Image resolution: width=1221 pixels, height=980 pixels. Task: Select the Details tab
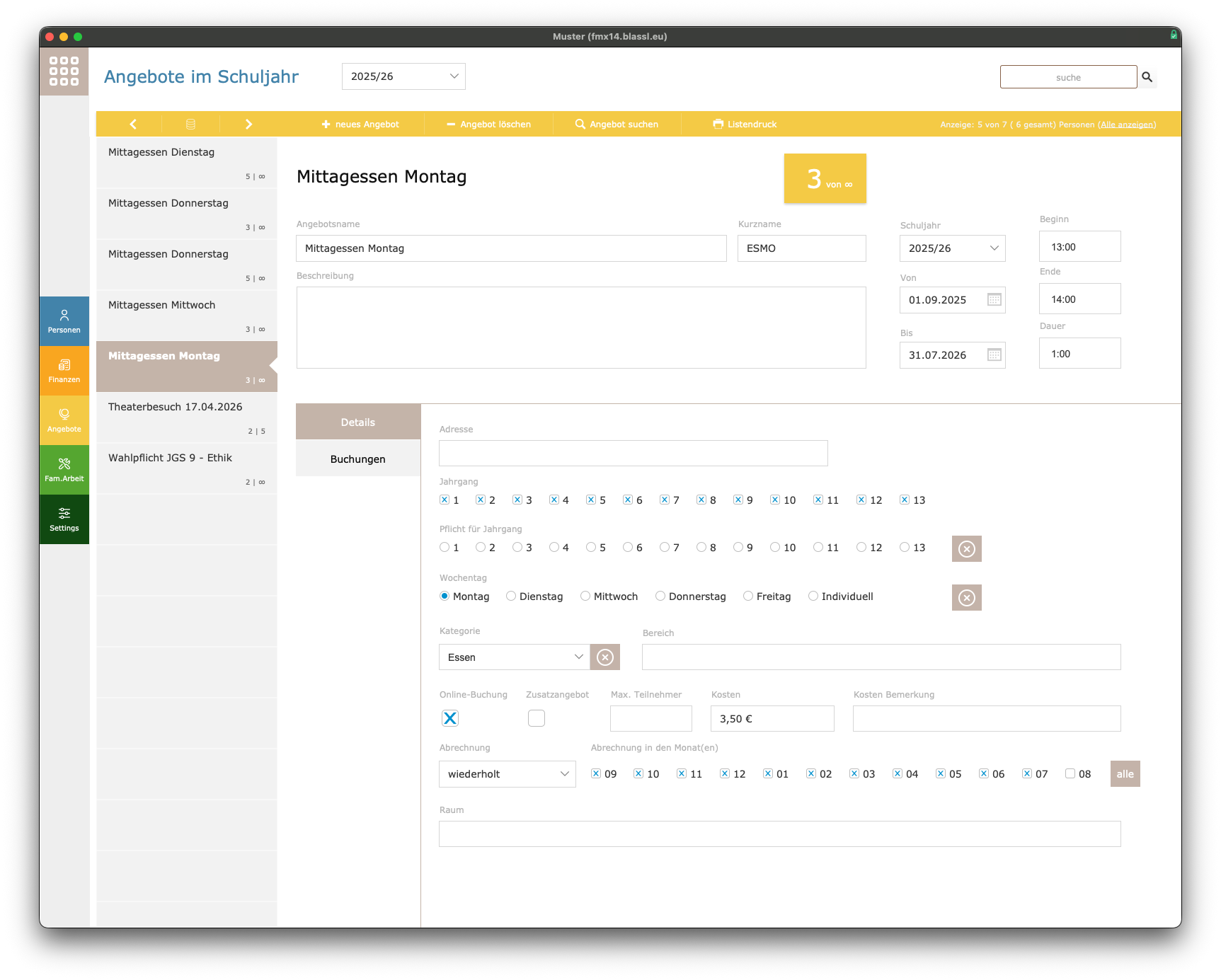(358, 422)
